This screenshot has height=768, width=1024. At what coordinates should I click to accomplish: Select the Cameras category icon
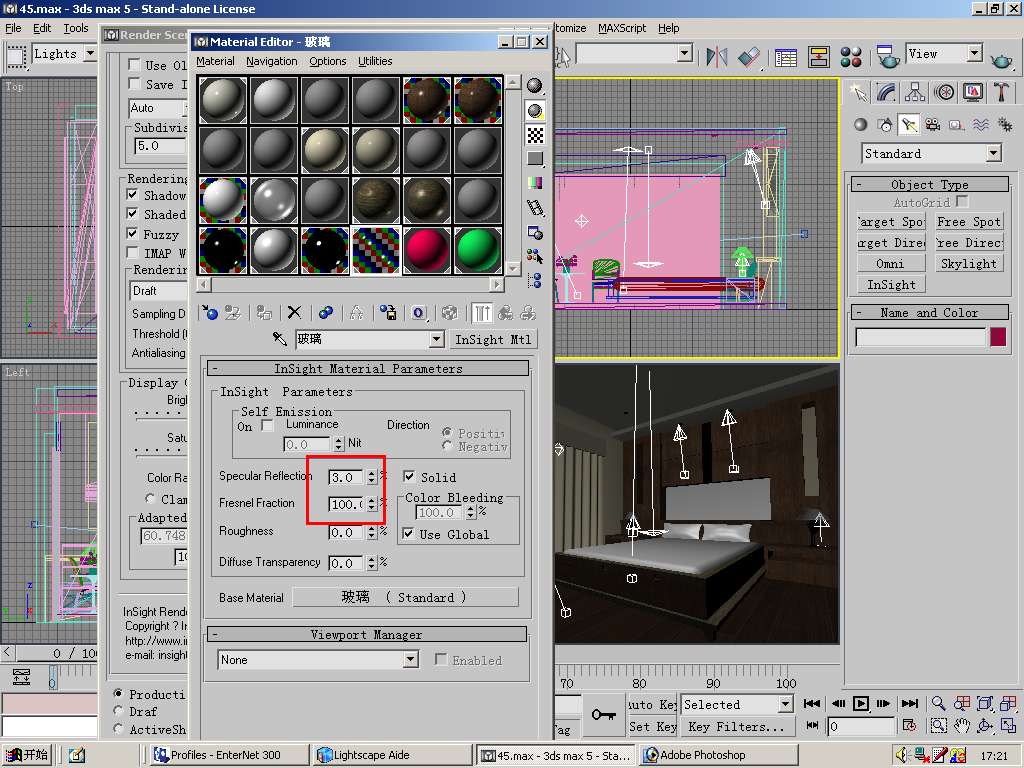[933, 125]
